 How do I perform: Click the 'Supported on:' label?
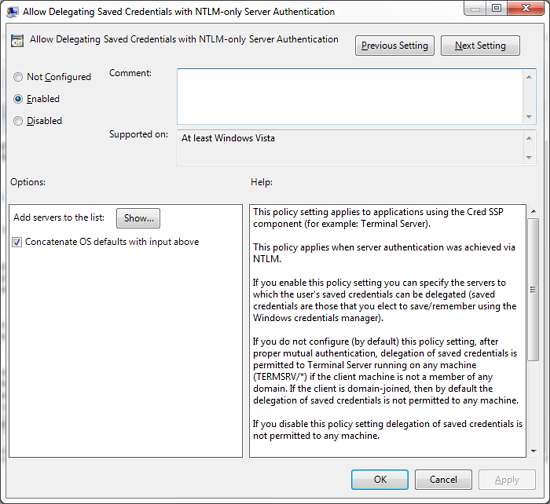coord(139,134)
